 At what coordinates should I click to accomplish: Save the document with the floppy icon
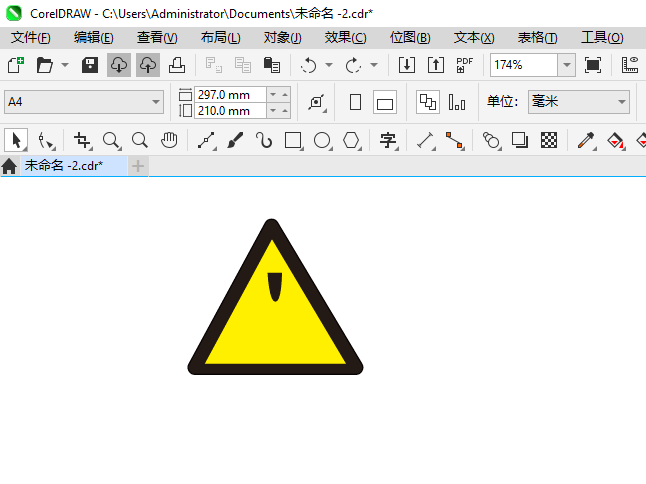click(x=89, y=65)
